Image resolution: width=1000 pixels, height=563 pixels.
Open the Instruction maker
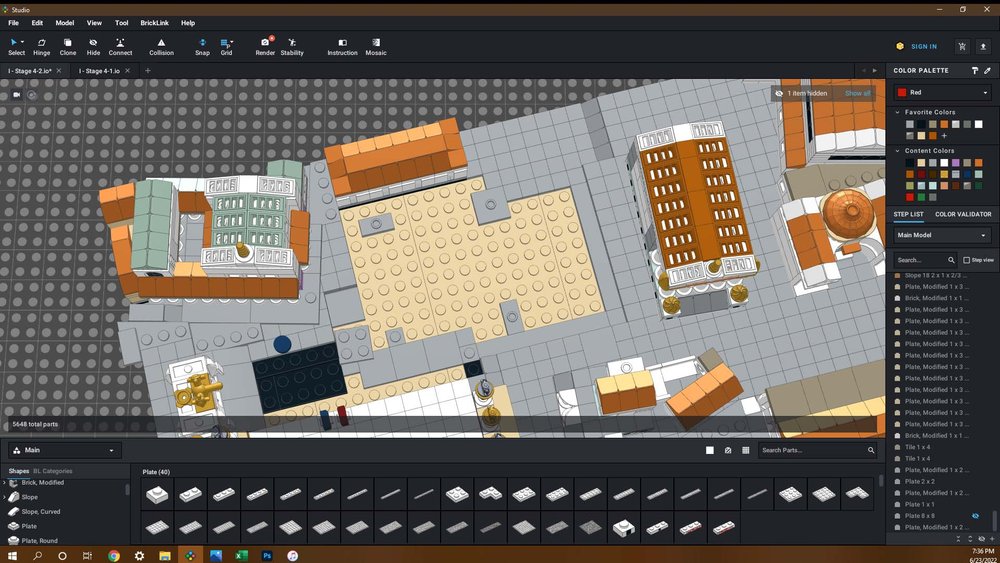(x=342, y=47)
